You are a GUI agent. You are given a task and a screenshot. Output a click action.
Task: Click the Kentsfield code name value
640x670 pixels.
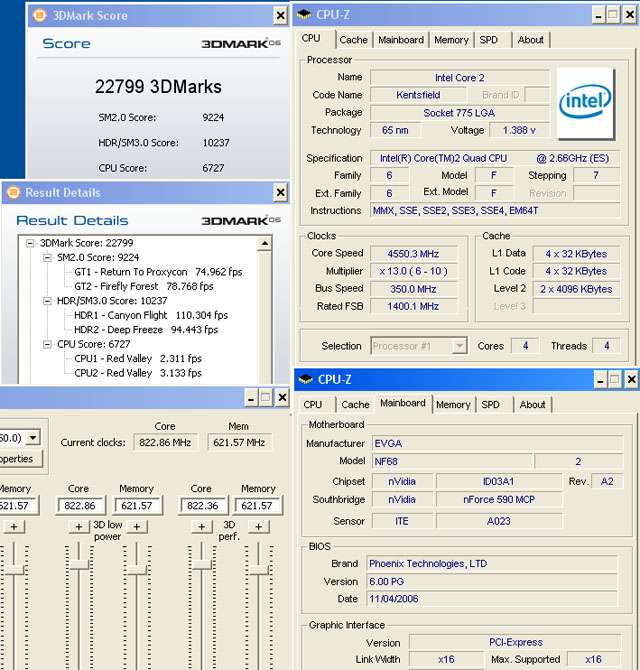point(418,95)
